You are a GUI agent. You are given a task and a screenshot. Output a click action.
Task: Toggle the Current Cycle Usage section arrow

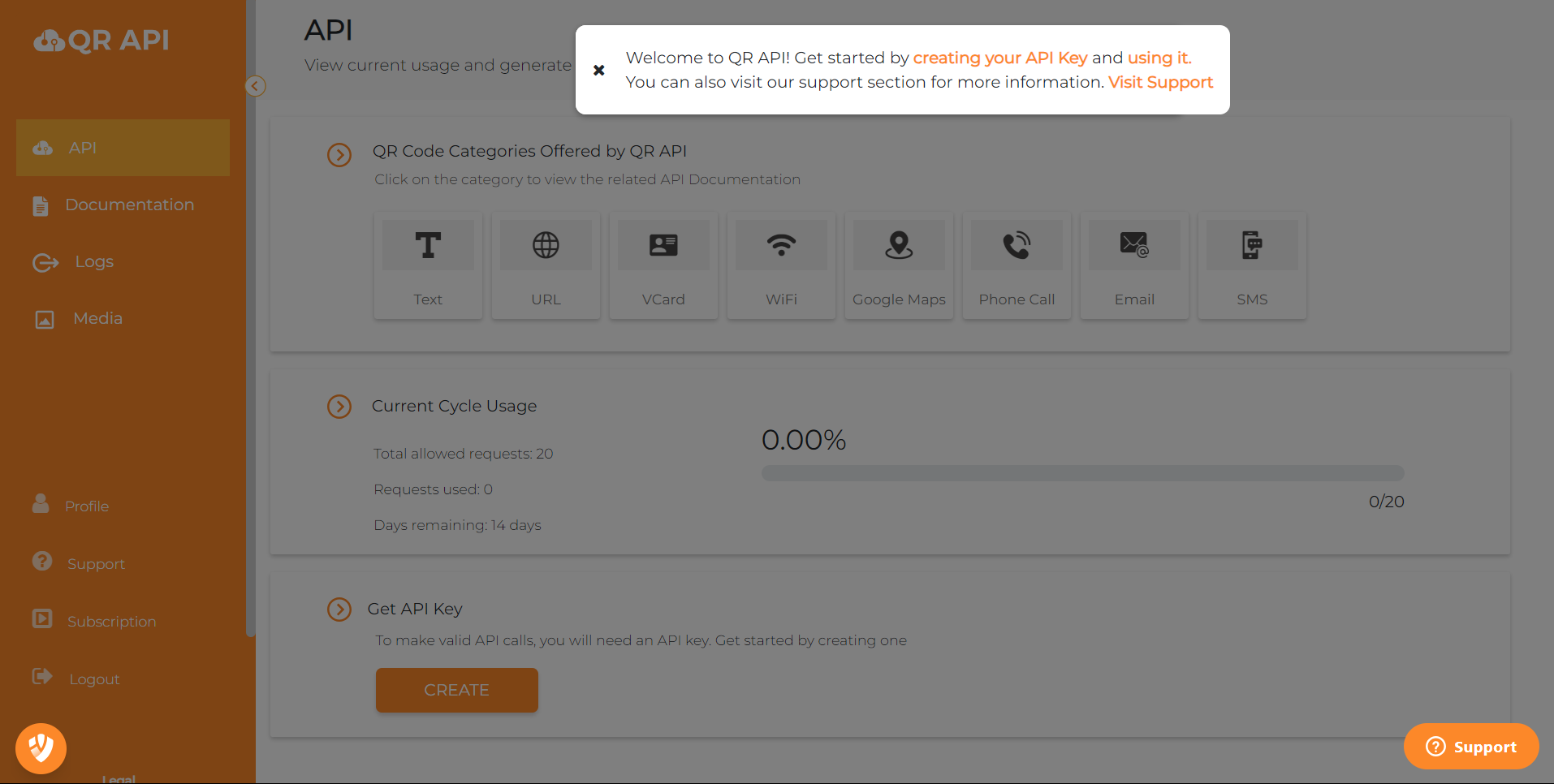pyautogui.click(x=339, y=406)
